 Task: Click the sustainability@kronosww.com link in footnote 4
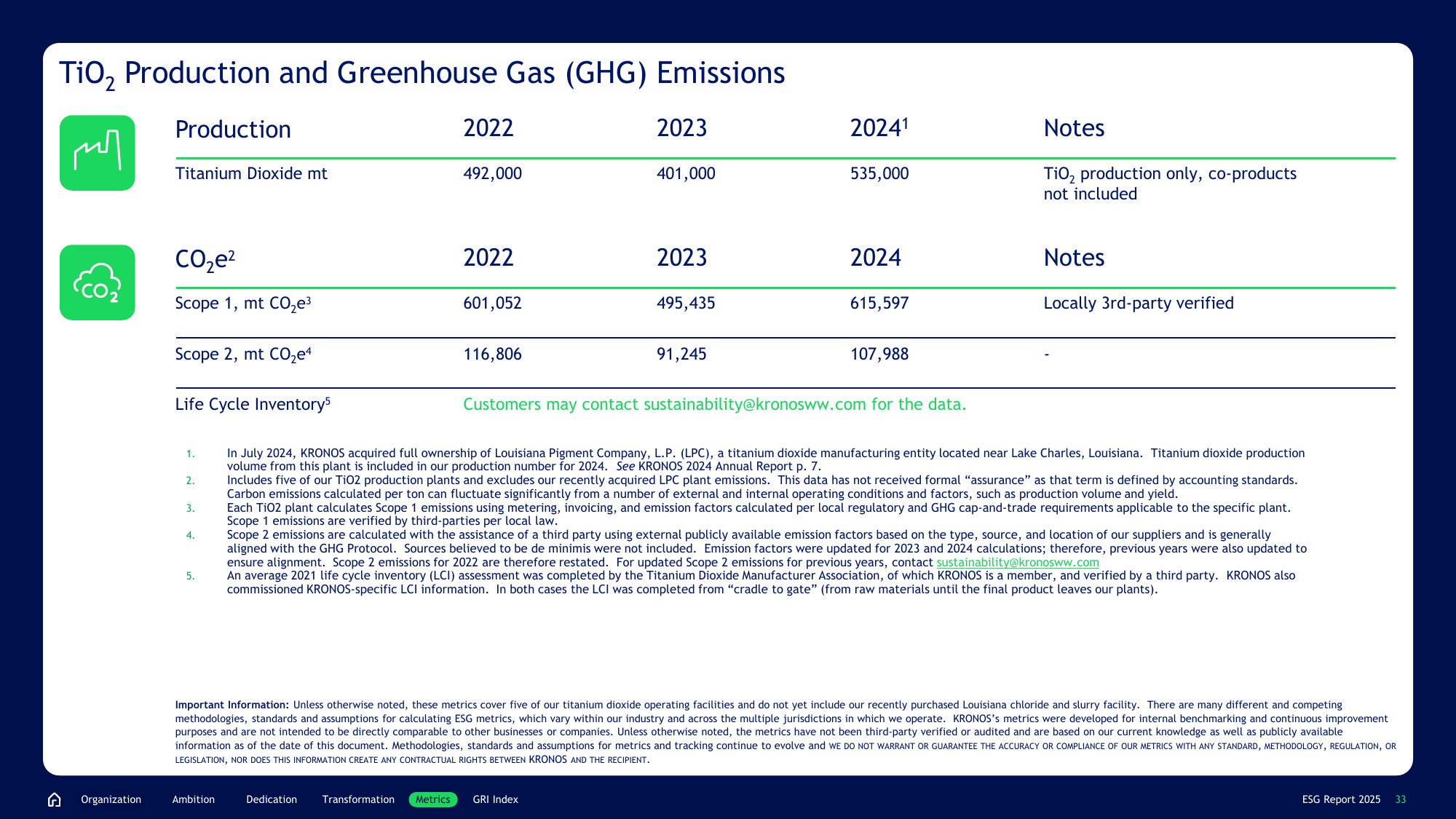click(1018, 562)
